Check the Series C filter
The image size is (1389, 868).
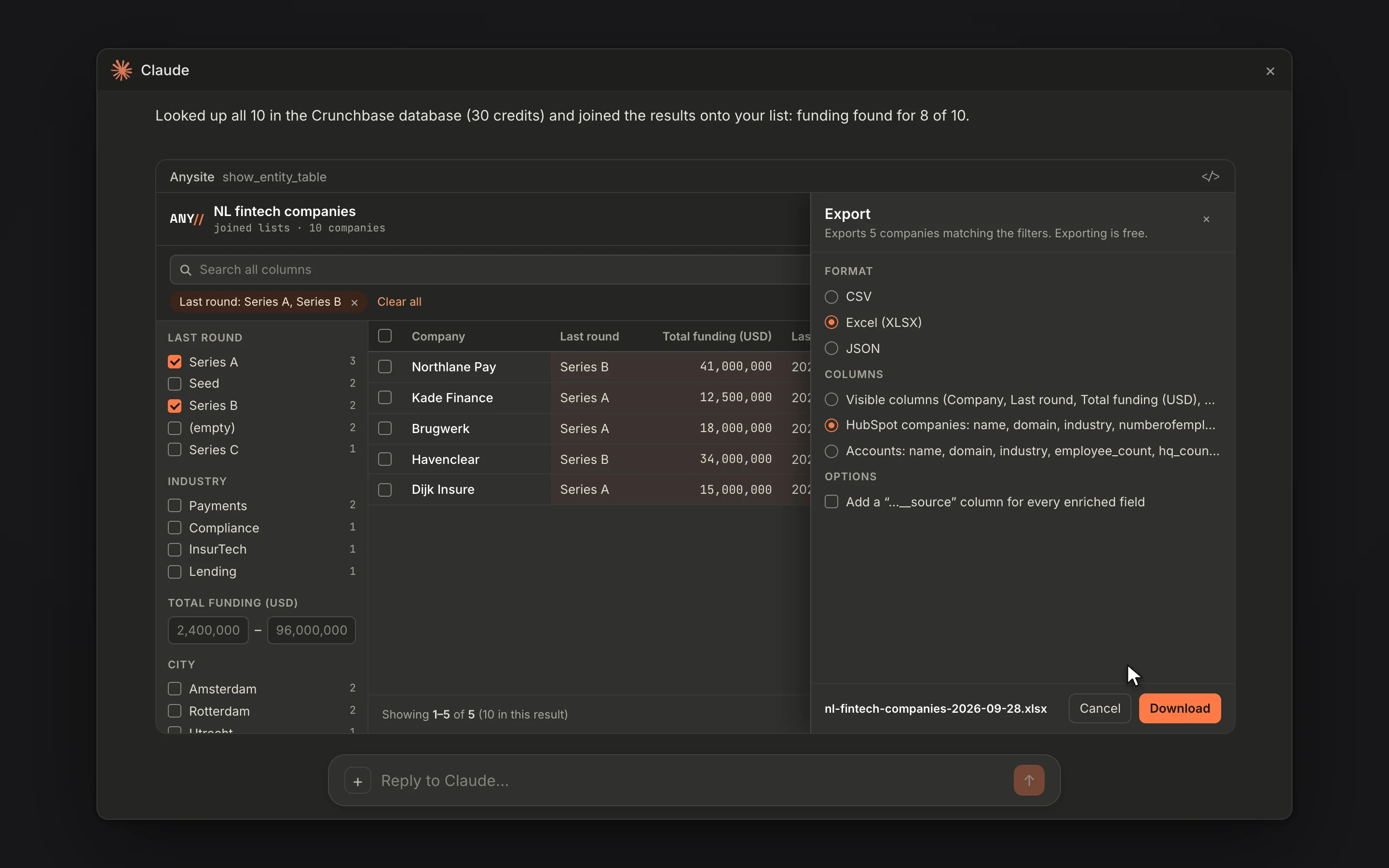[x=175, y=450]
